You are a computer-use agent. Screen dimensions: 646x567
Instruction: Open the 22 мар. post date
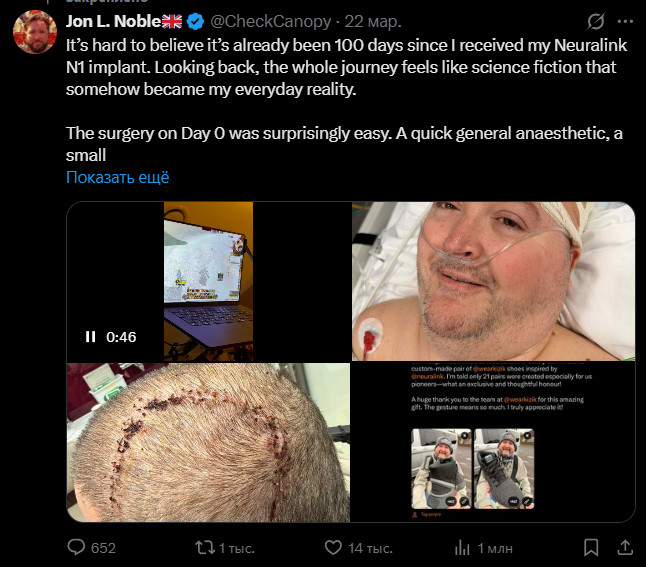(373, 21)
